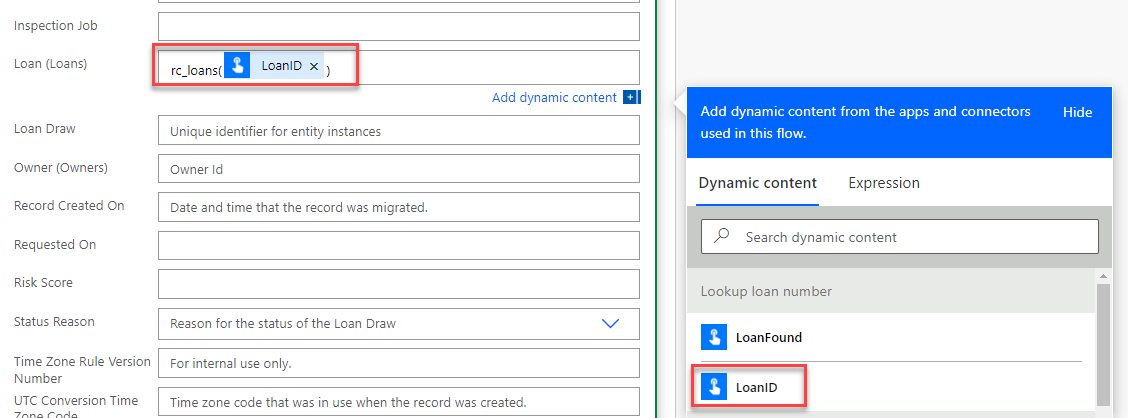1128x418 pixels.
Task: Focus the Owner (Owners) field
Action: 398,169
